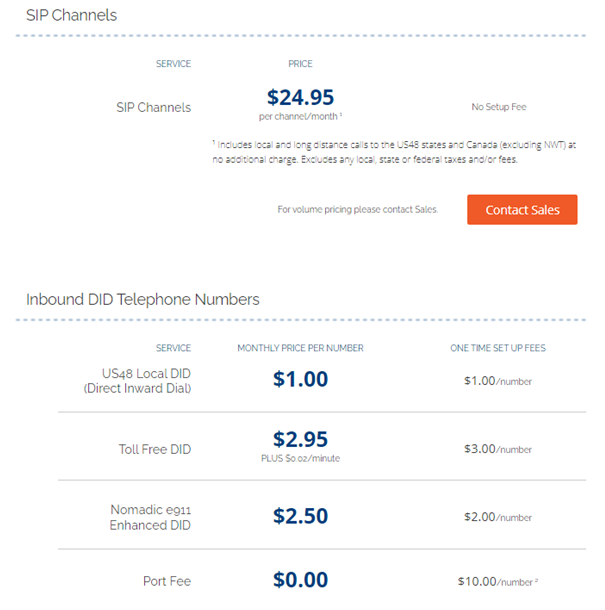The height and width of the screenshot is (610, 605).
Task: Select the 'per channel/month' text
Action: pyautogui.click(x=300, y=116)
